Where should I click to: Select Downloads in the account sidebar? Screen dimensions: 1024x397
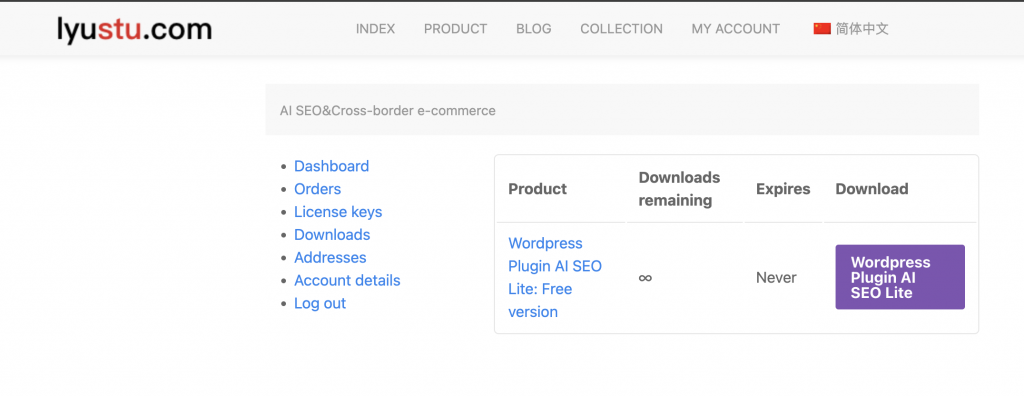click(332, 234)
